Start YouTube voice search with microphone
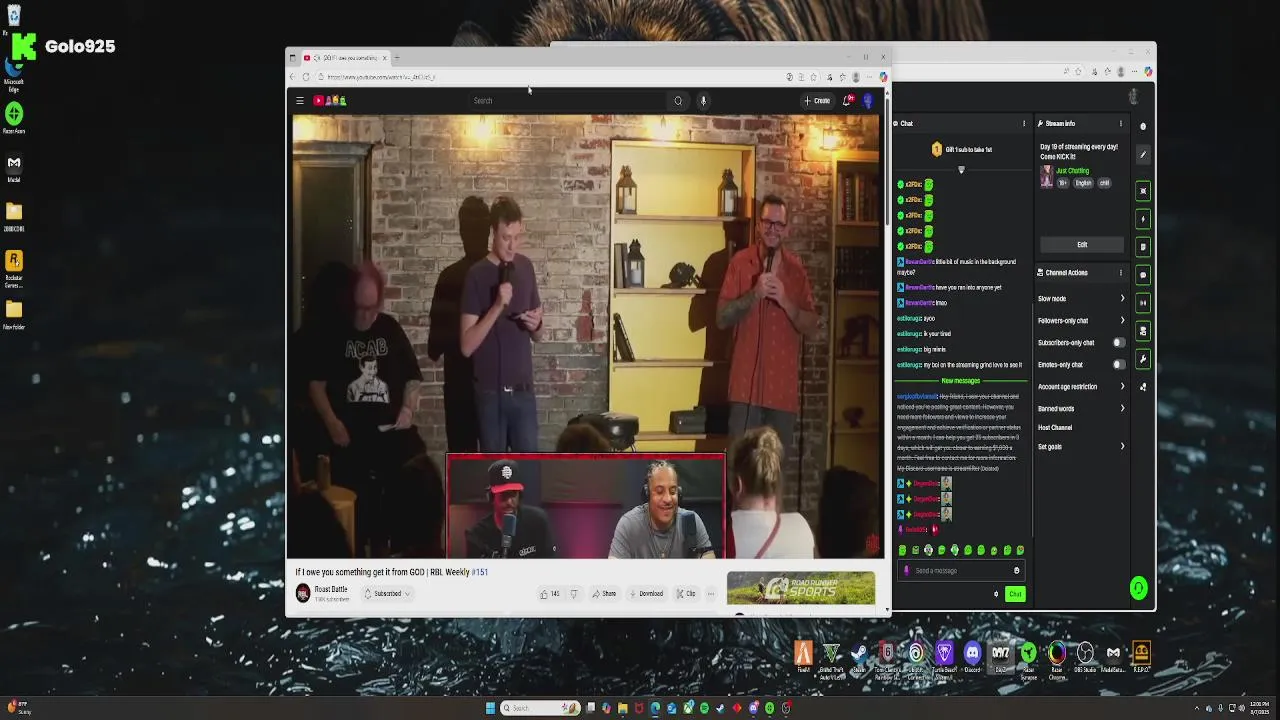Viewport: 1280px width, 720px height. click(703, 100)
